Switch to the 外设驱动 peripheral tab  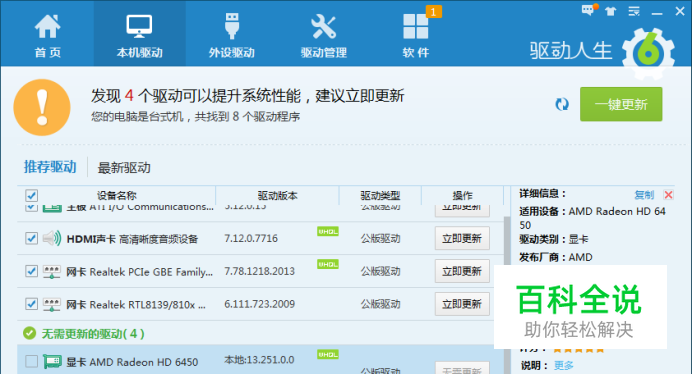[x=232, y=36]
